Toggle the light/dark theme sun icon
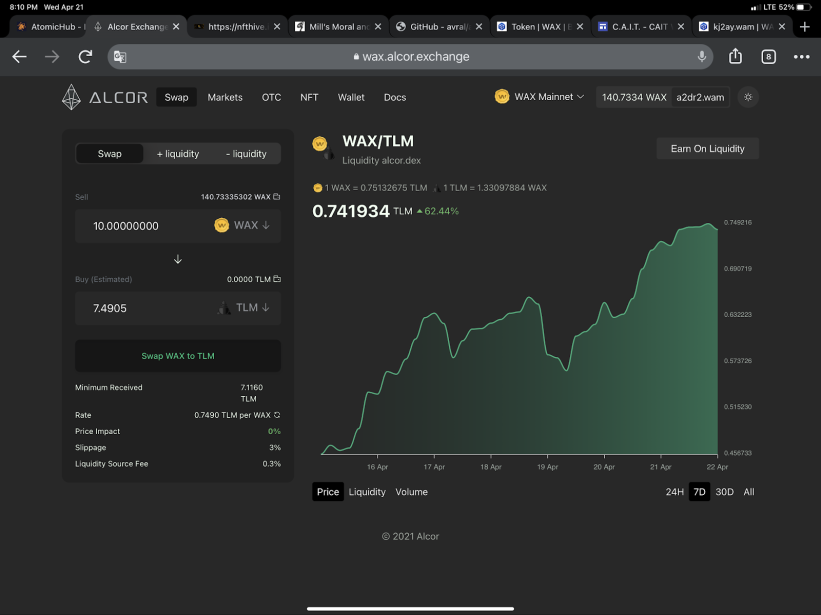 pyautogui.click(x=748, y=97)
